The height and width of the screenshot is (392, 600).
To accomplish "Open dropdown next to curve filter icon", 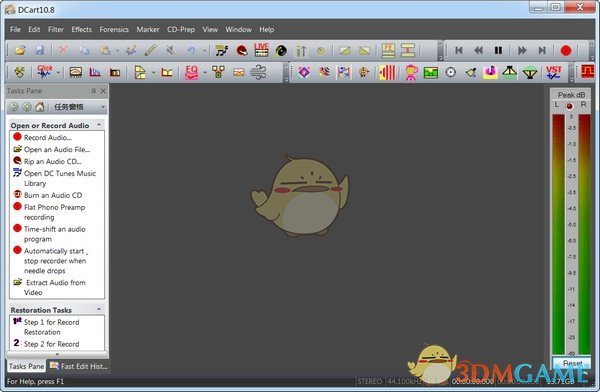I will 153,72.
